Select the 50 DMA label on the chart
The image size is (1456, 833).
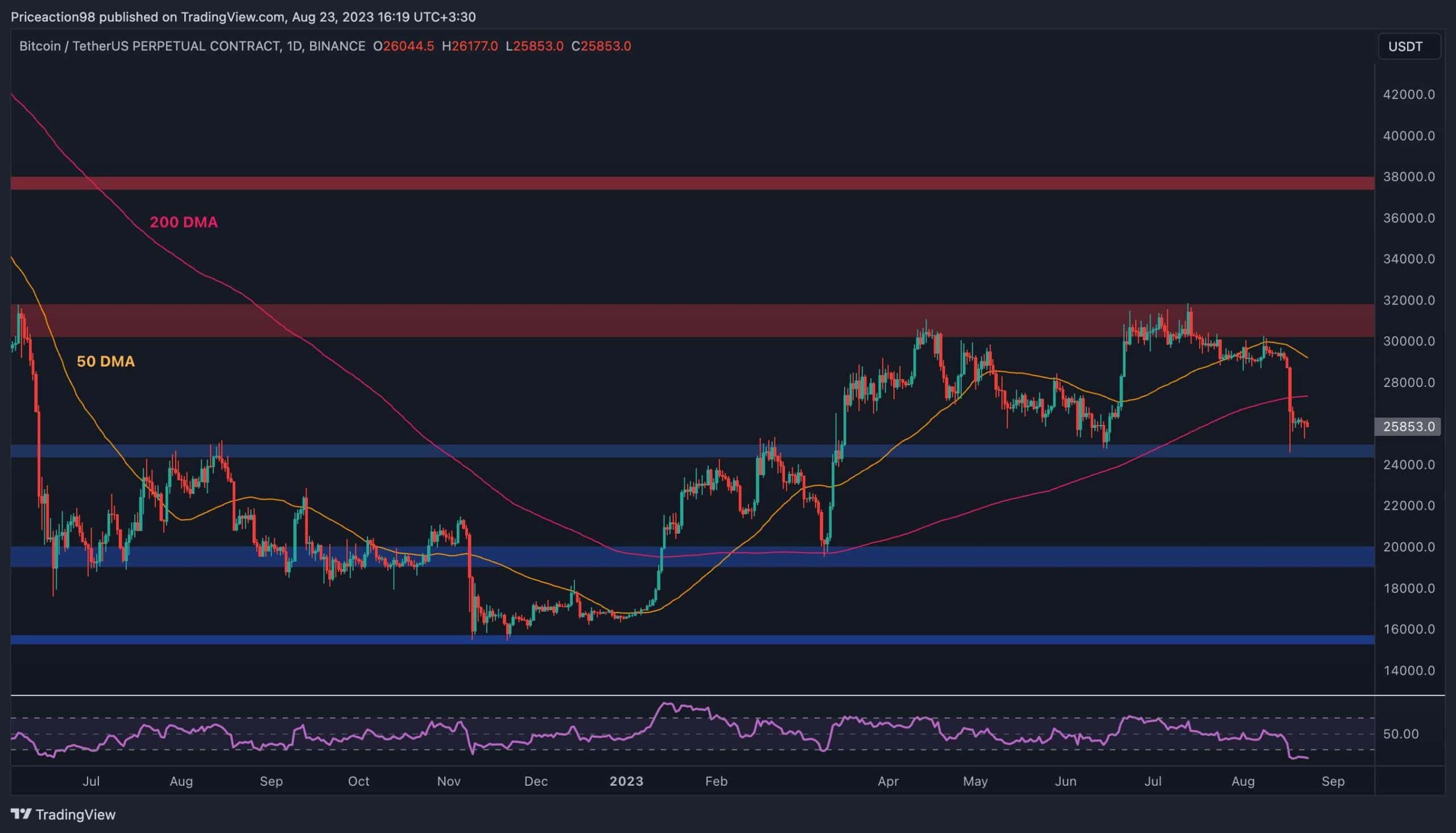coord(106,361)
